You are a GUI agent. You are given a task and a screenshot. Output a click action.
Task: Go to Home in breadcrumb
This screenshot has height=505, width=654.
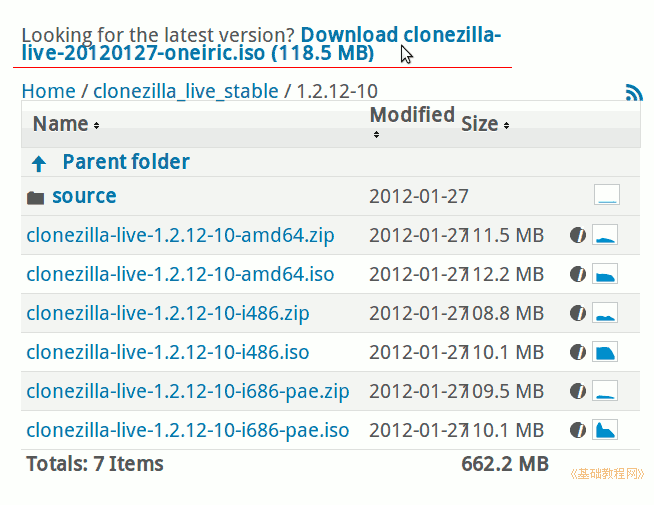[x=48, y=91]
